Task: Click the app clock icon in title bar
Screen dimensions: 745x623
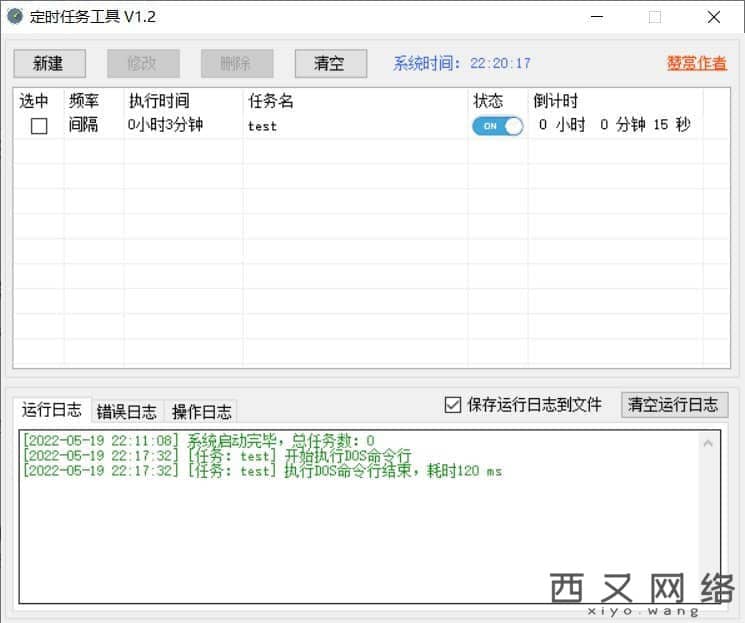Action: 15,16
